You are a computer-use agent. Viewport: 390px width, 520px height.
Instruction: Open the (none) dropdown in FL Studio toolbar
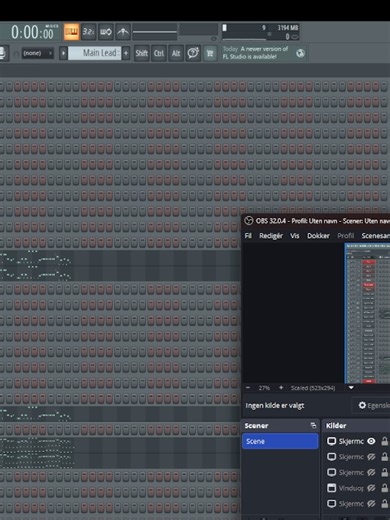(x=38, y=53)
